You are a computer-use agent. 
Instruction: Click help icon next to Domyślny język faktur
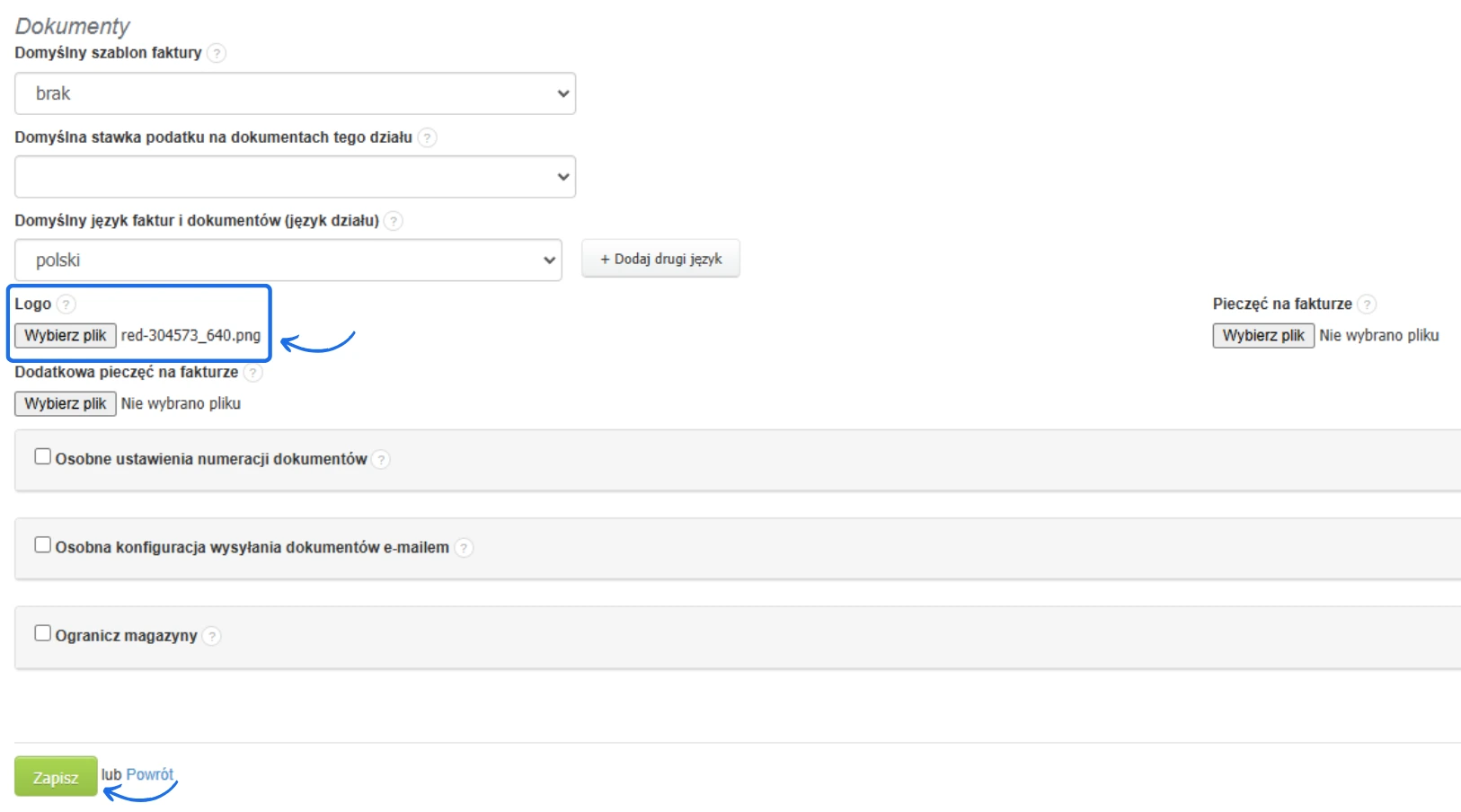[x=394, y=221]
